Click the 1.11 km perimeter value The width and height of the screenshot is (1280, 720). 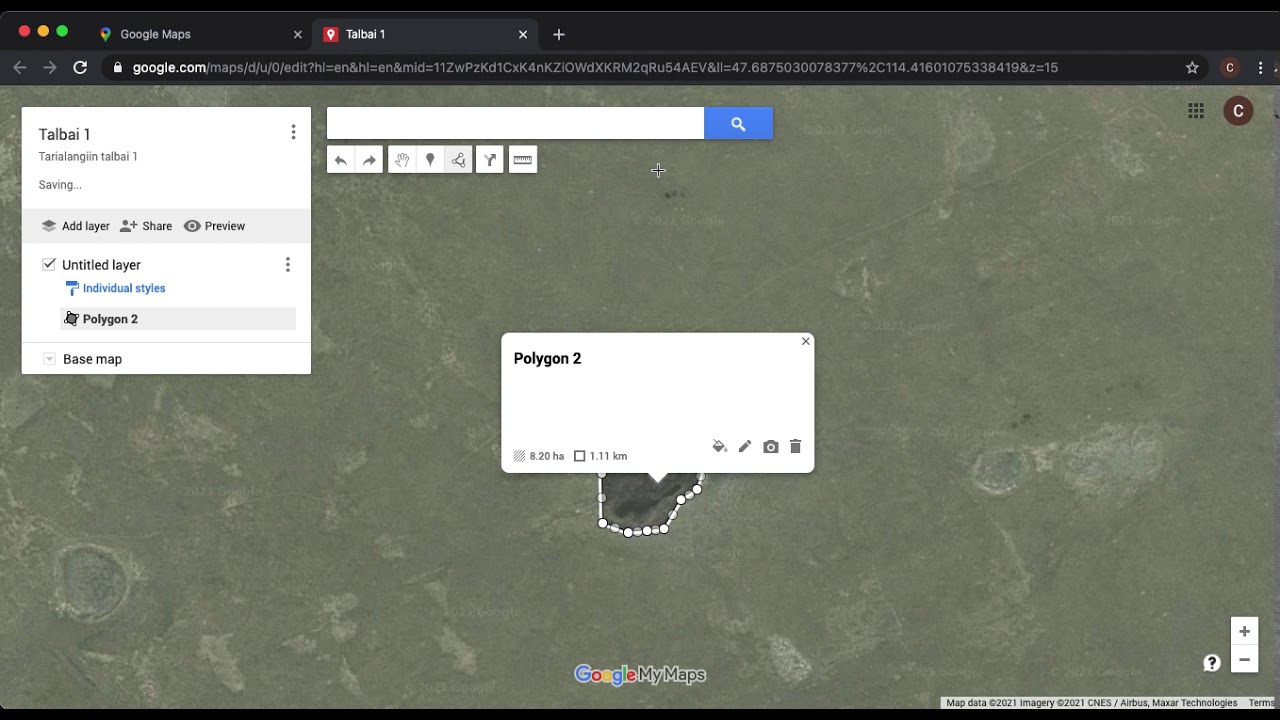(x=608, y=456)
